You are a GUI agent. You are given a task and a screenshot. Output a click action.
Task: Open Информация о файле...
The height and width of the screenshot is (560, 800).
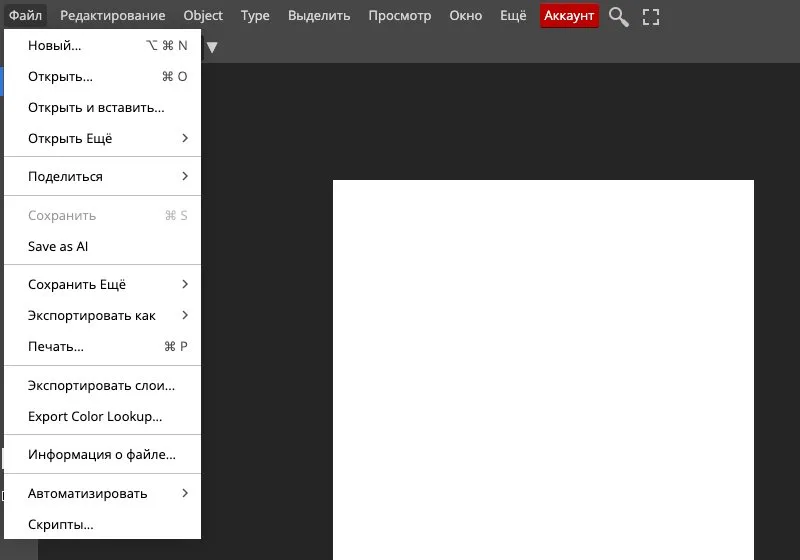tap(102, 454)
